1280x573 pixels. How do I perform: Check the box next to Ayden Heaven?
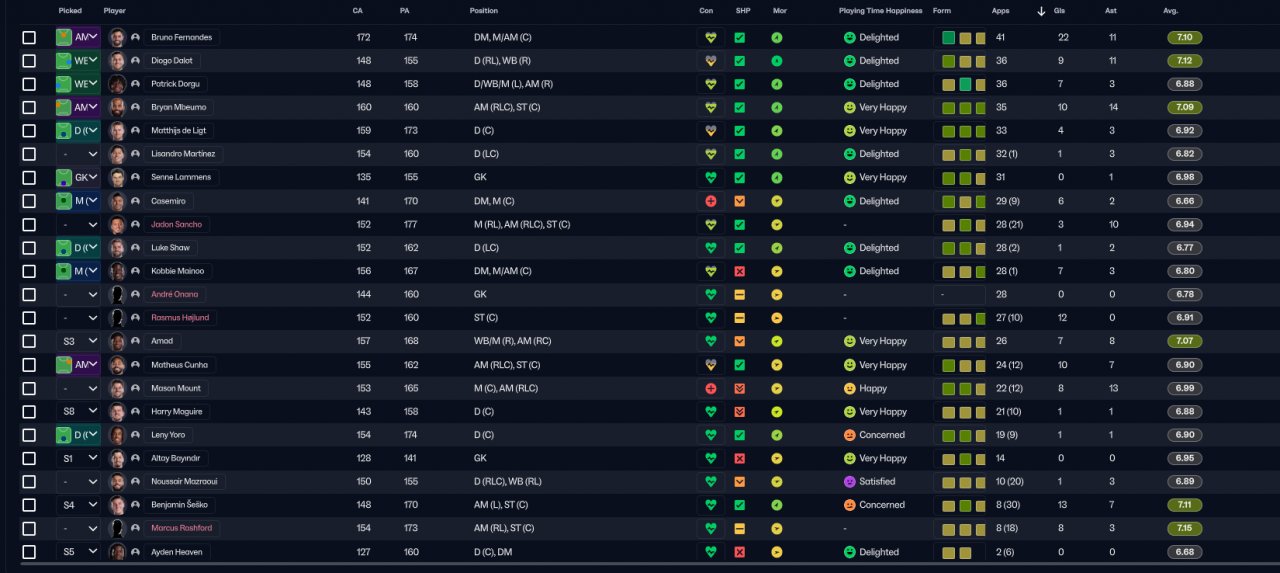click(29, 552)
